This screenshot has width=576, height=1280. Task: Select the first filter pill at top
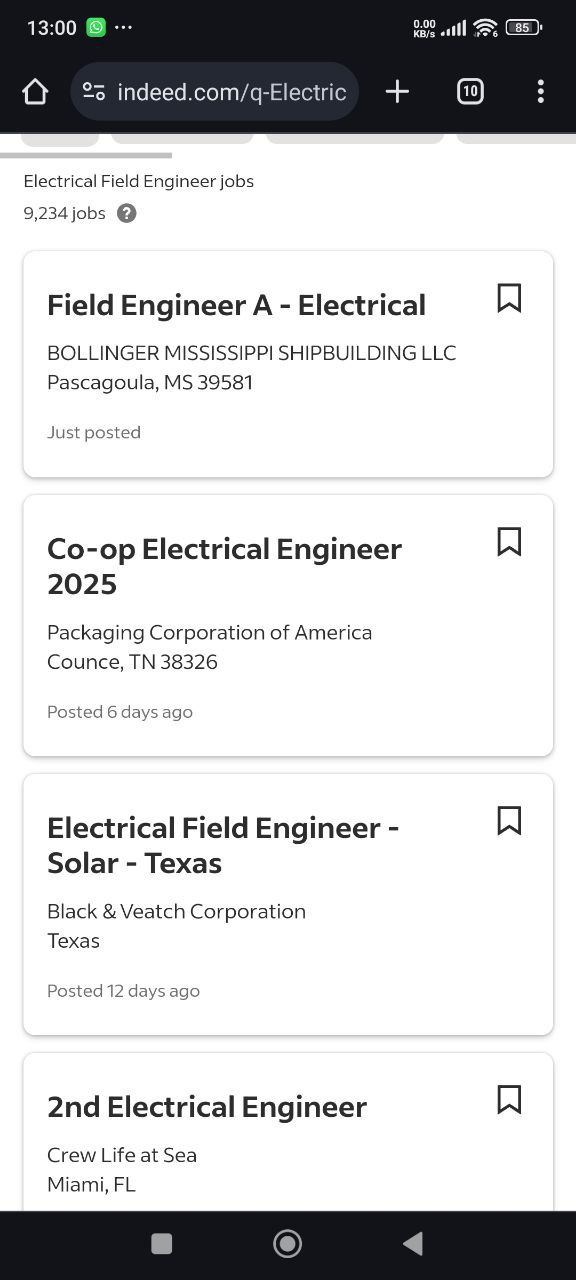point(60,140)
